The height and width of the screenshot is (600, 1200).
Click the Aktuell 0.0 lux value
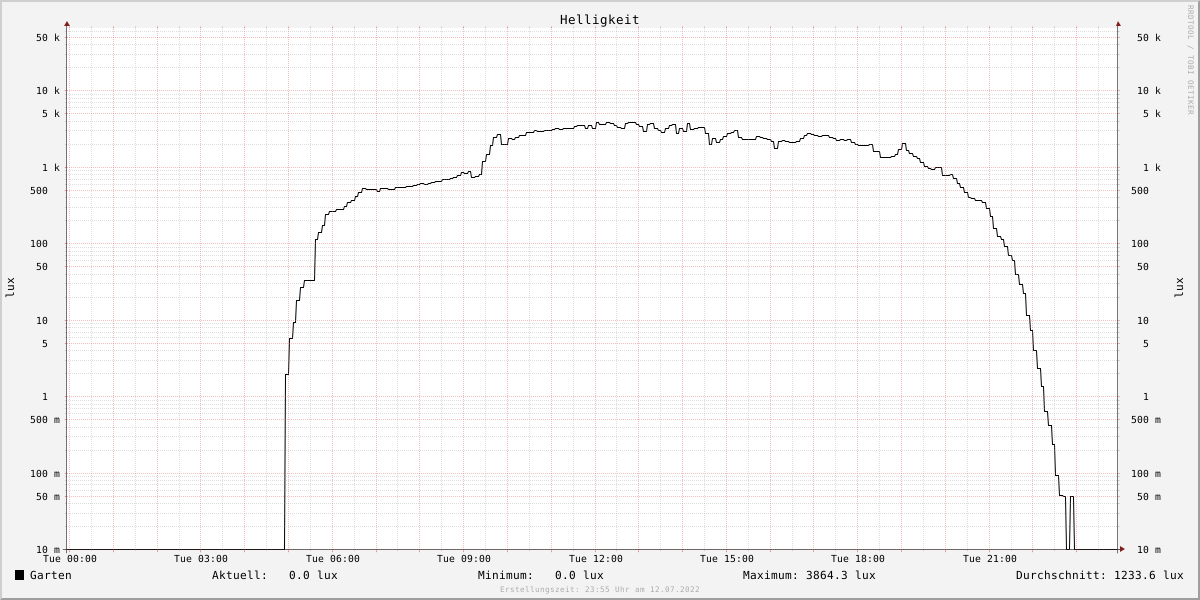click(x=313, y=575)
